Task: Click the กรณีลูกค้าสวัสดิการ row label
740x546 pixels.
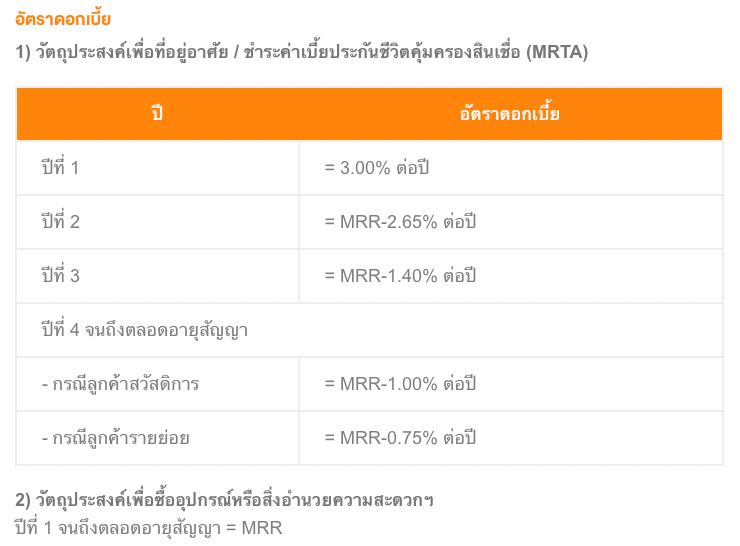Action: pyautogui.click(x=120, y=384)
